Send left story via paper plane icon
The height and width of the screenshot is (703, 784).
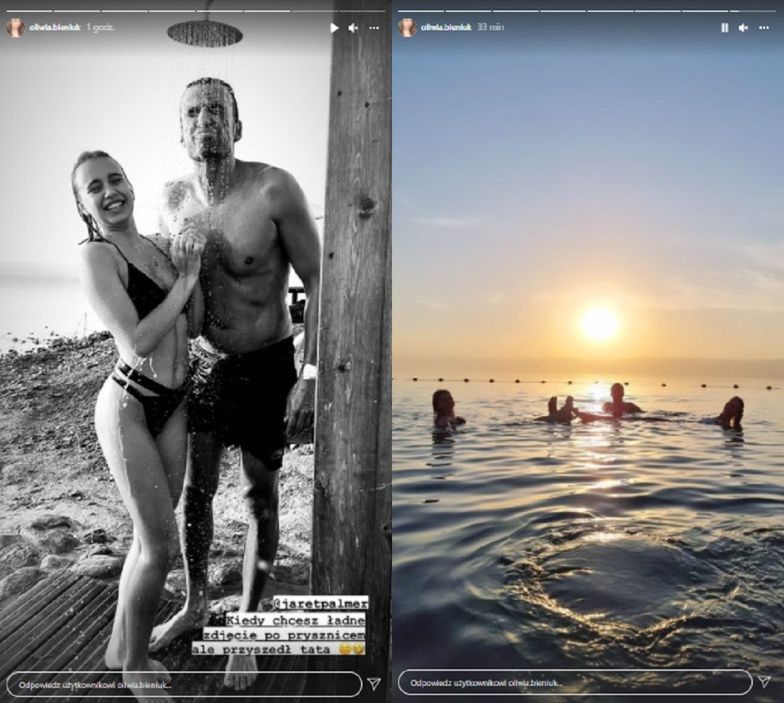(374, 684)
